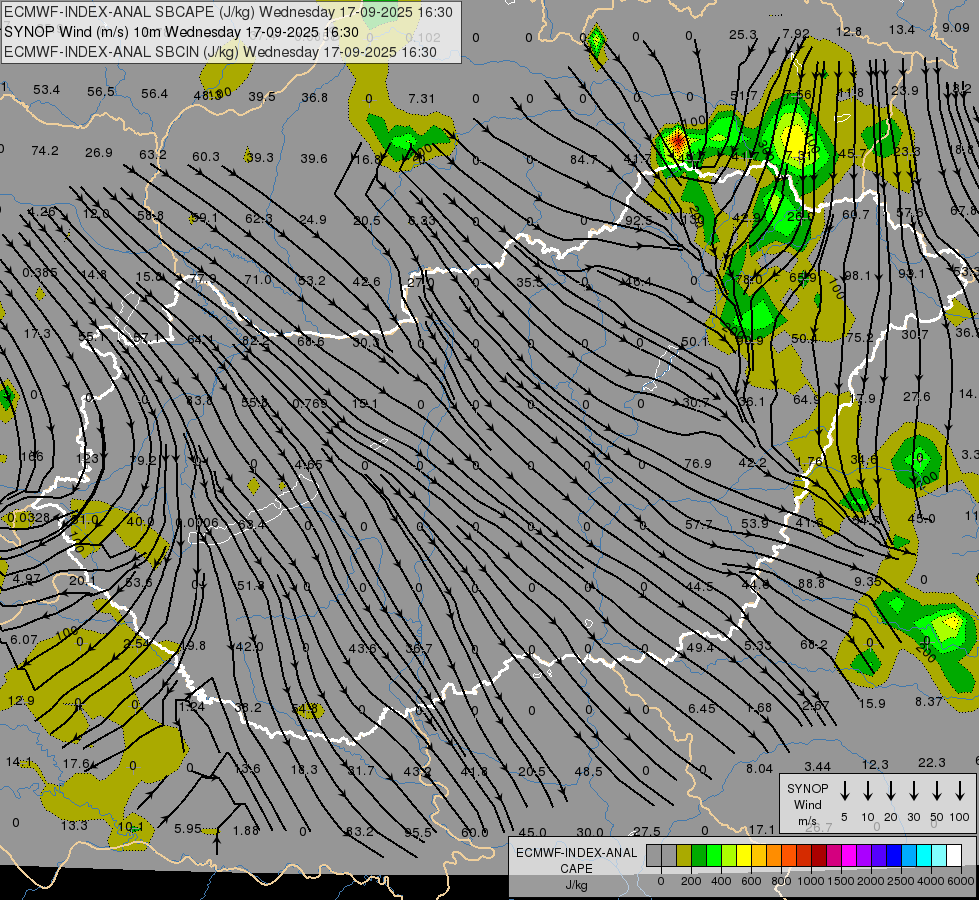Image resolution: width=979 pixels, height=900 pixels.
Task: Click the dark blue 2500 J/kg swatch
Action: pos(894,855)
